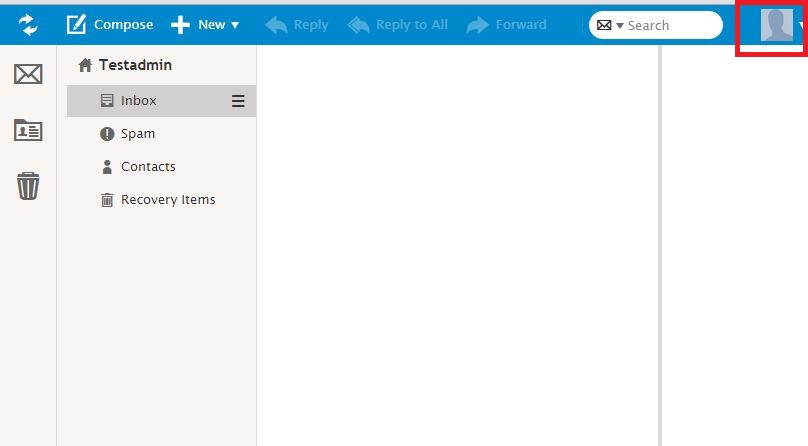Click the user profile avatar
This screenshot has height=446, width=808.
[777, 24]
